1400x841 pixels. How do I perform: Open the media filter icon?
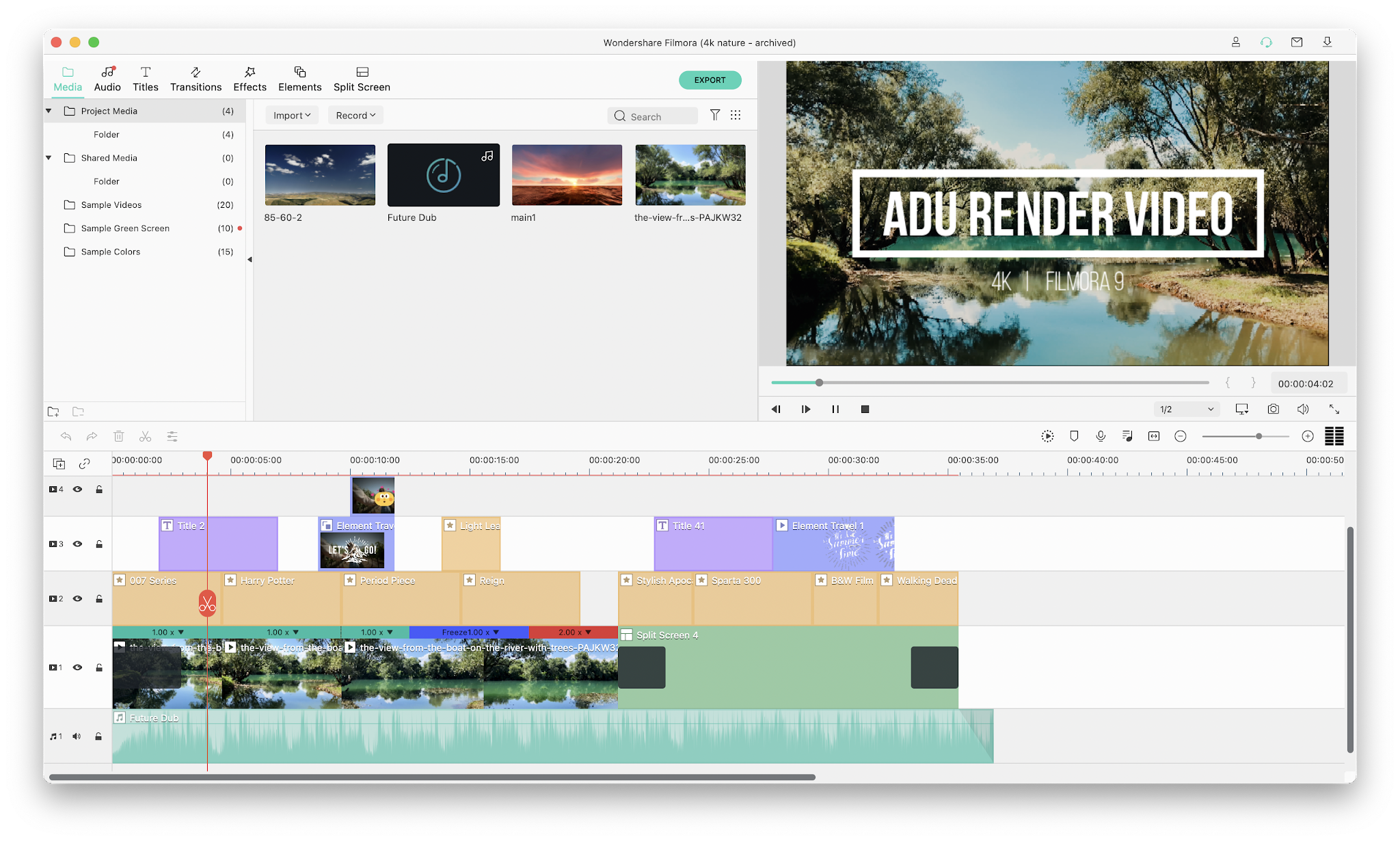point(714,115)
